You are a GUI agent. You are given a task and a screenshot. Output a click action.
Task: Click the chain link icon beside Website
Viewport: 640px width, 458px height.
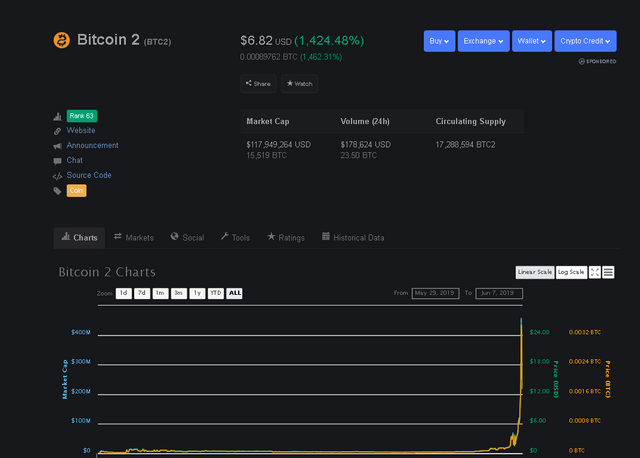tap(57, 131)
